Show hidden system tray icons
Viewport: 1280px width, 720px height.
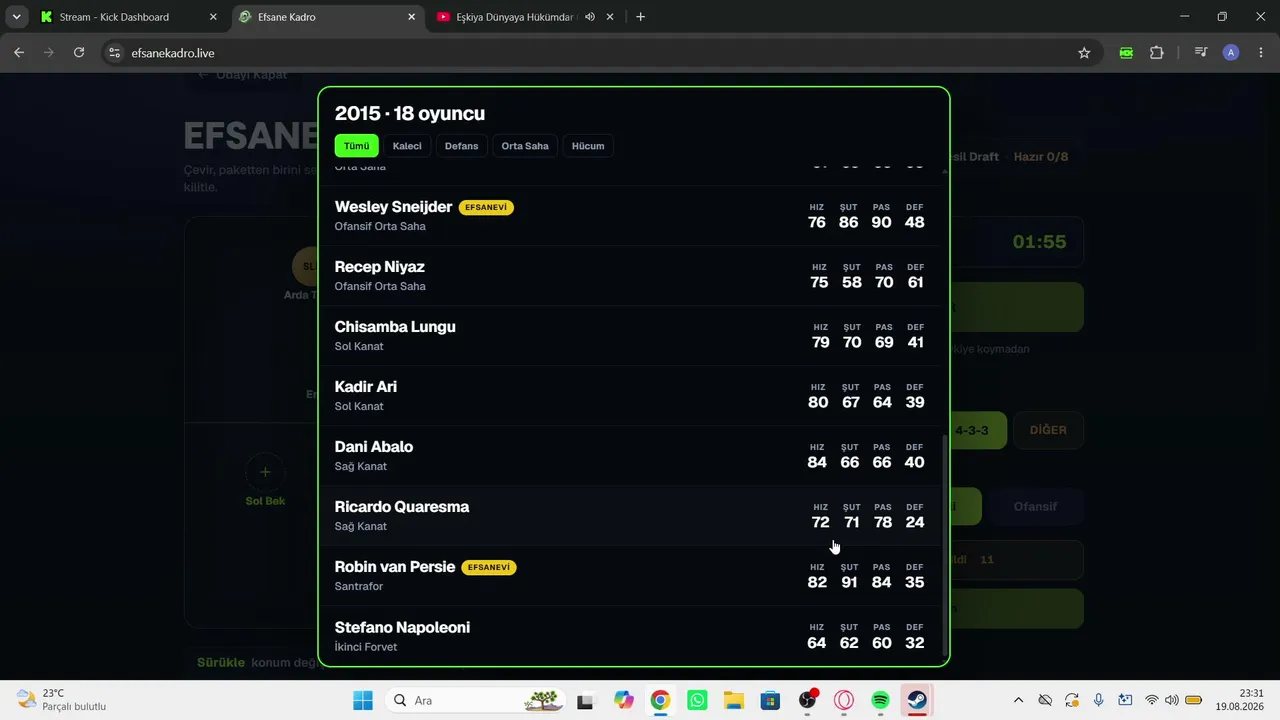(x=1018, y=700)
